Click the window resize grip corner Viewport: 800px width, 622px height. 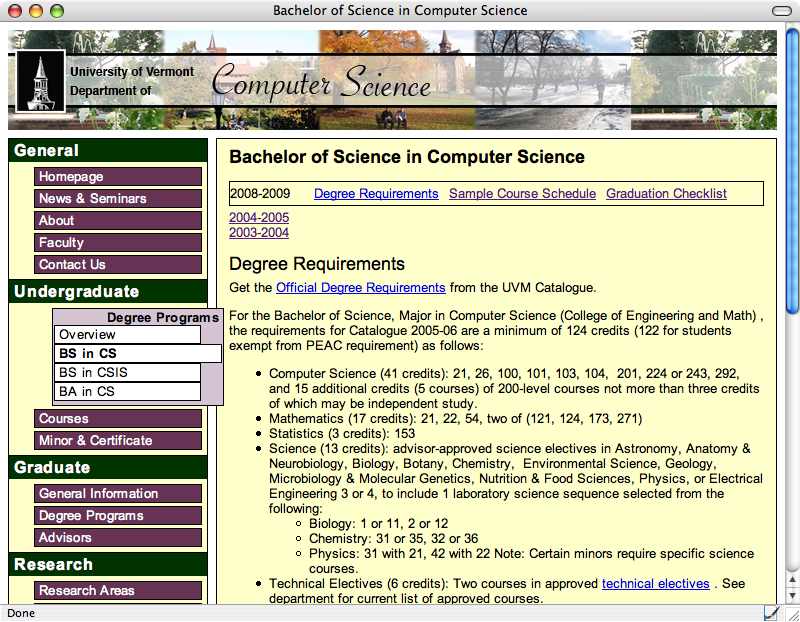click(x=792, y=614)
